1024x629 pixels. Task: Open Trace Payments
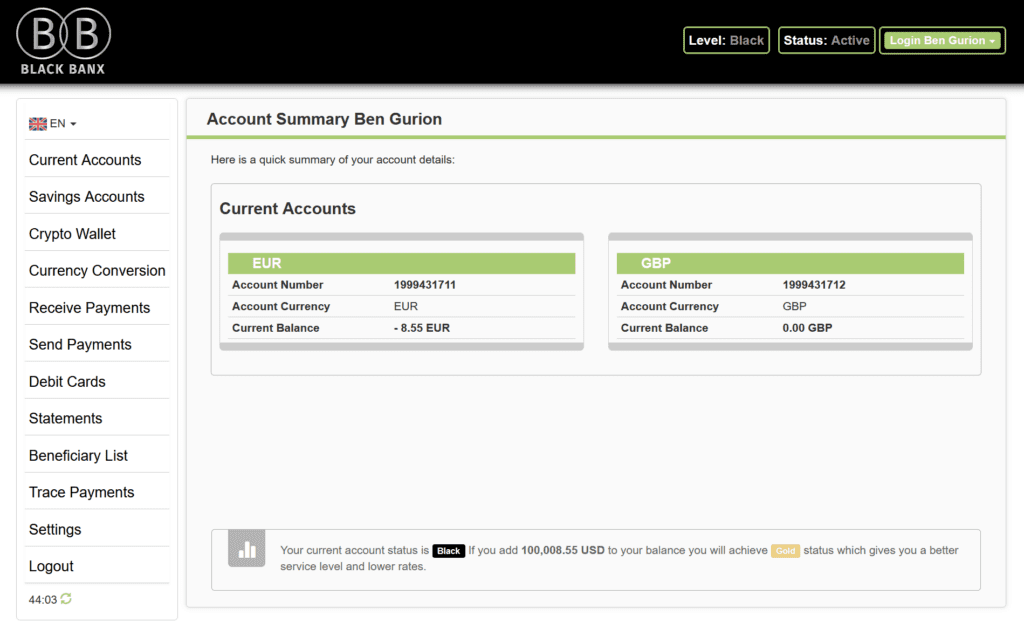80,492
